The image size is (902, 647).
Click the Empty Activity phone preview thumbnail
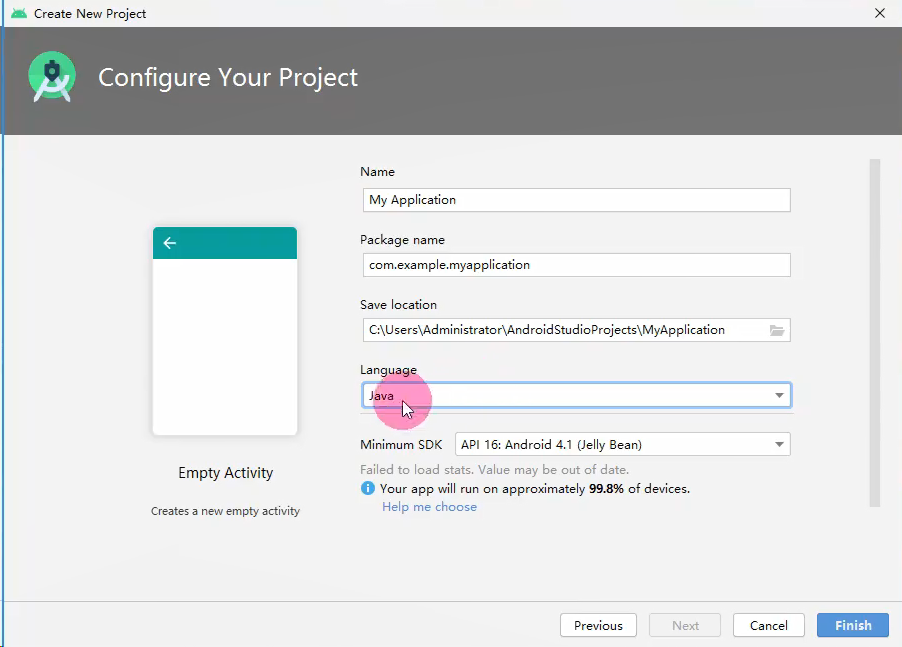click(x=225, y=331)
